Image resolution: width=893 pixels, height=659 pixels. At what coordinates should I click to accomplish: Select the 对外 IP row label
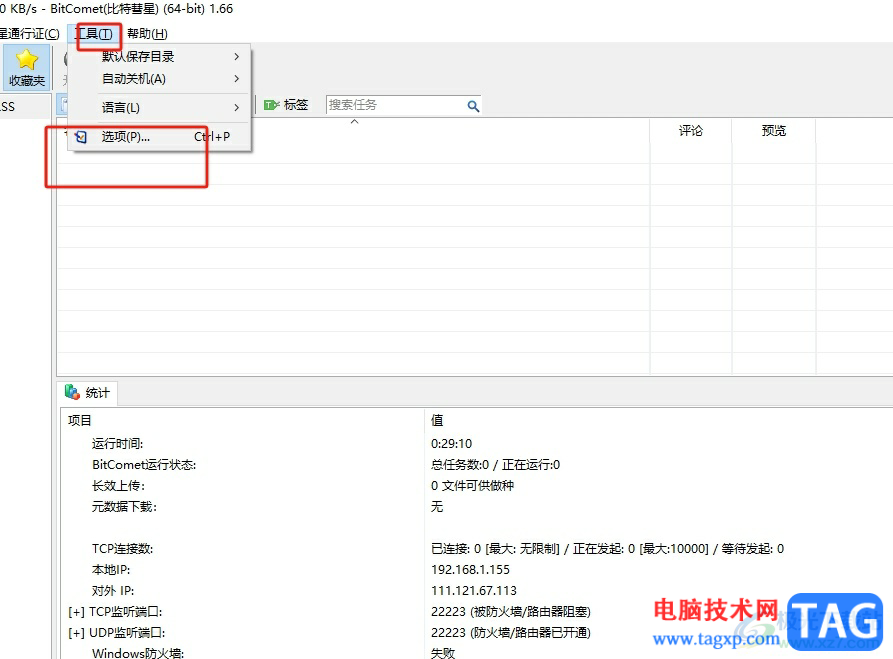113,591
